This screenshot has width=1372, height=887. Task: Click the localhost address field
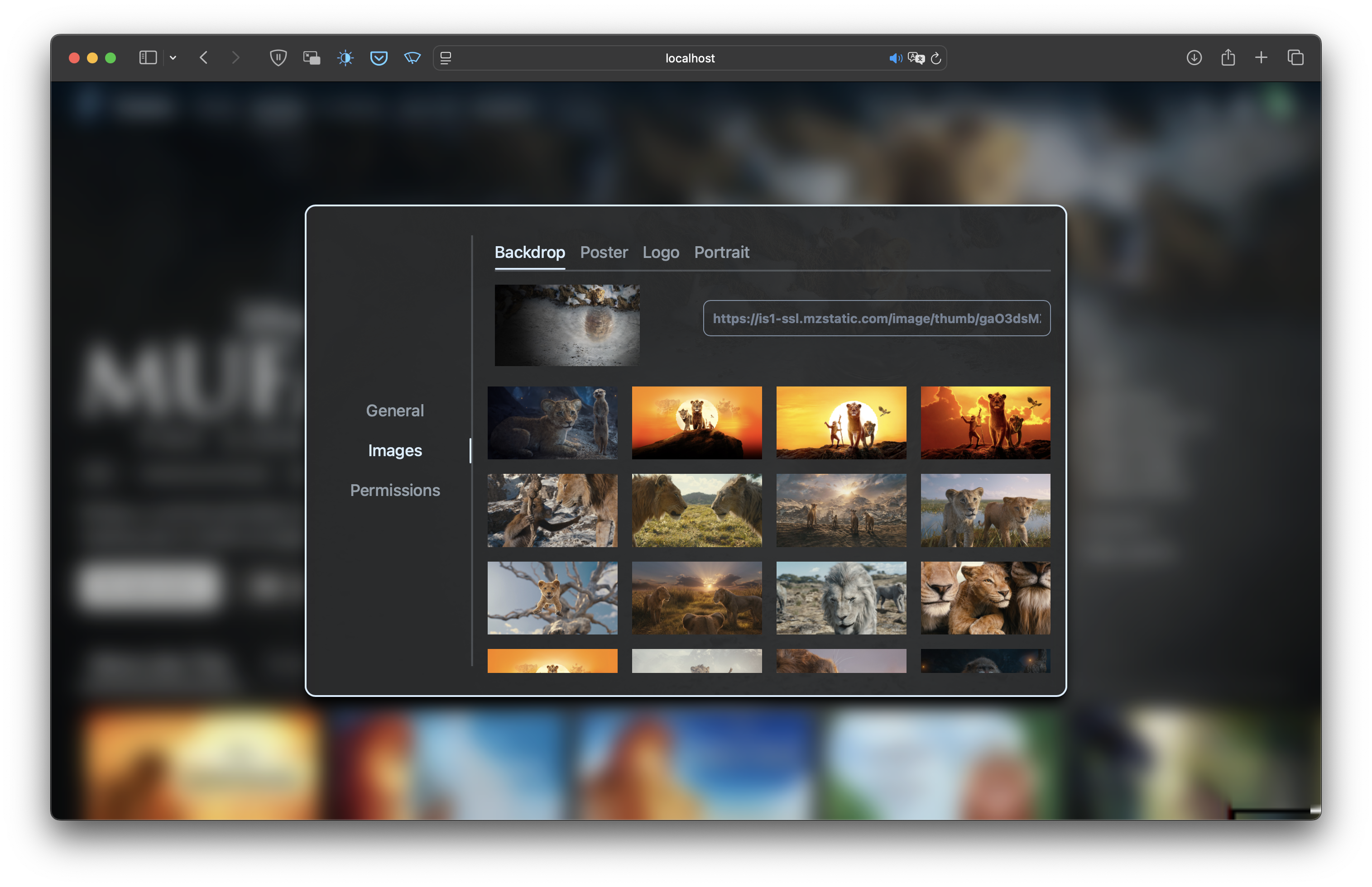click(690, 58)
